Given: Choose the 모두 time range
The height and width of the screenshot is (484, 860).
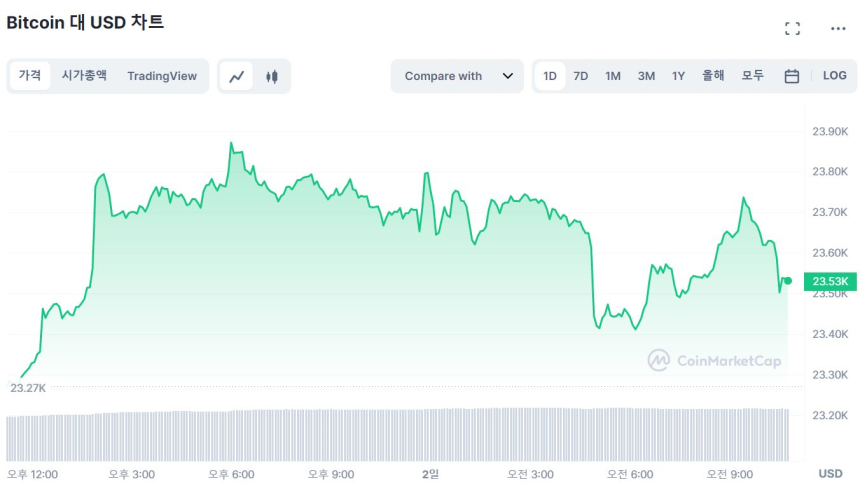Looking at the screenshot, I should pyautogui.click(x=753, y=76).
